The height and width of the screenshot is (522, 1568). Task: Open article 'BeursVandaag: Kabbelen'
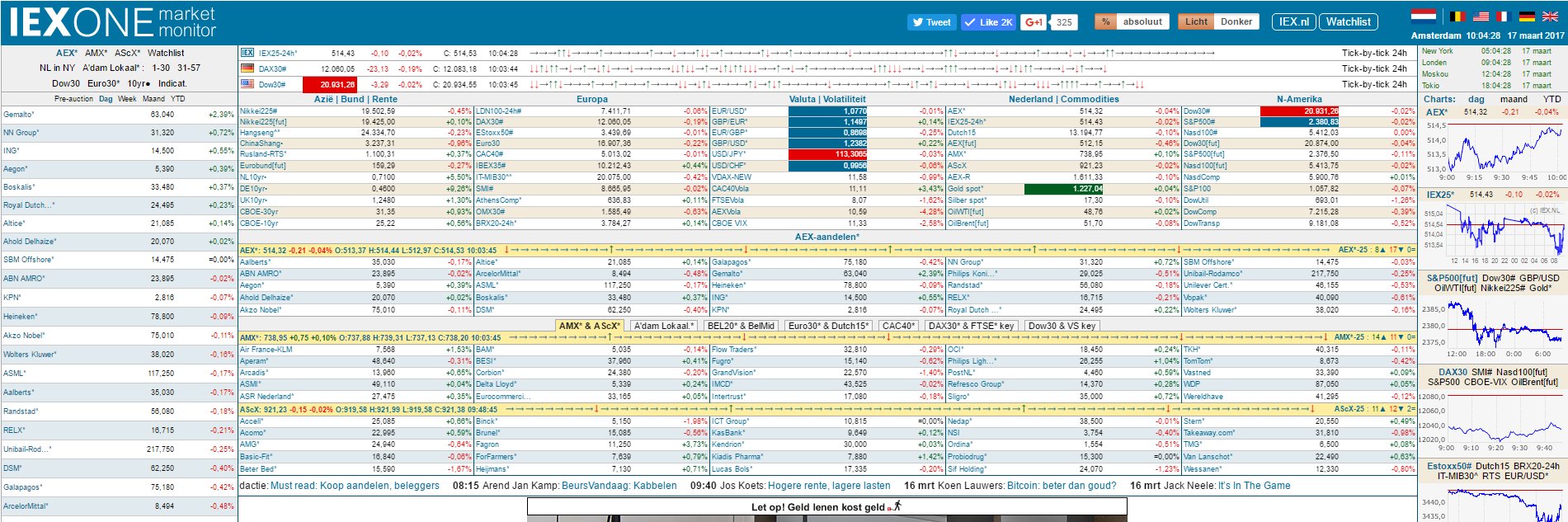[x=619, y=486]
